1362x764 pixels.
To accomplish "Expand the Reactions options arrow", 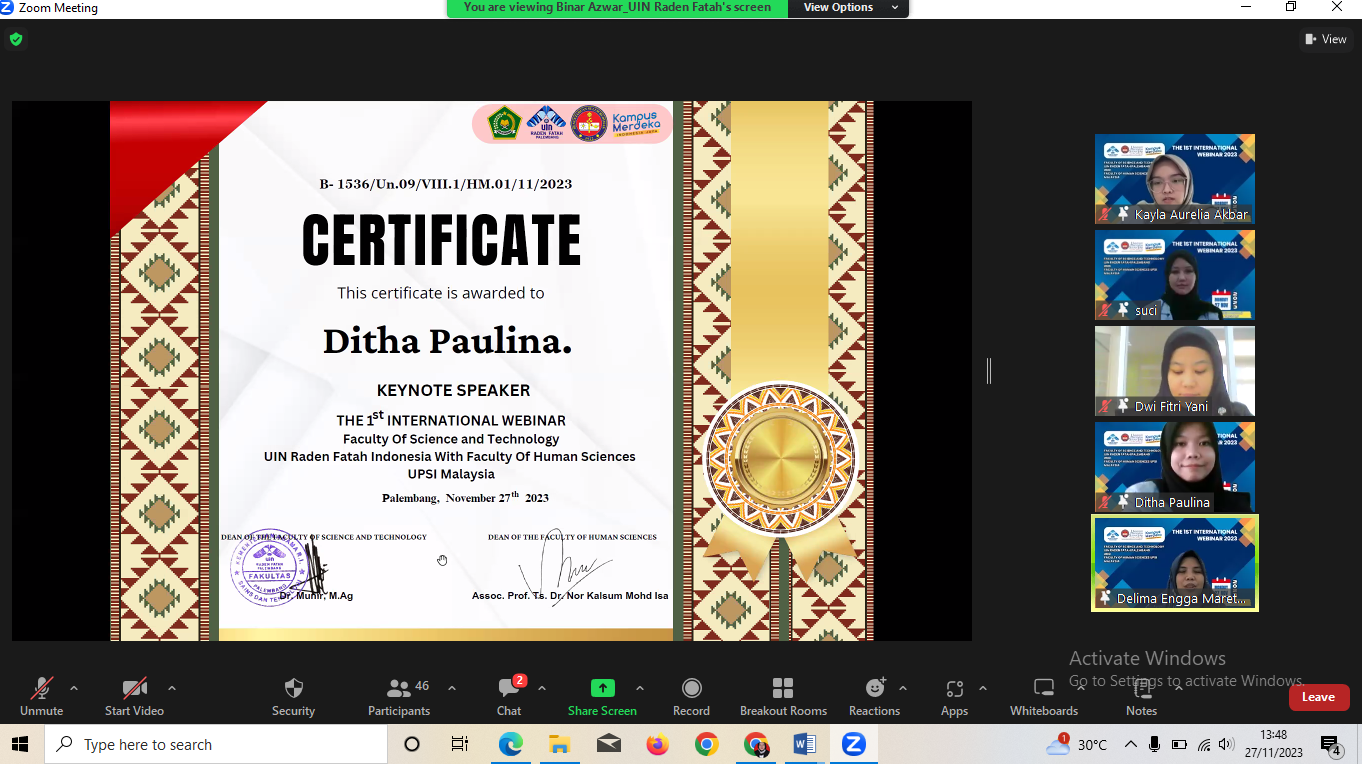I will [902, 688].
